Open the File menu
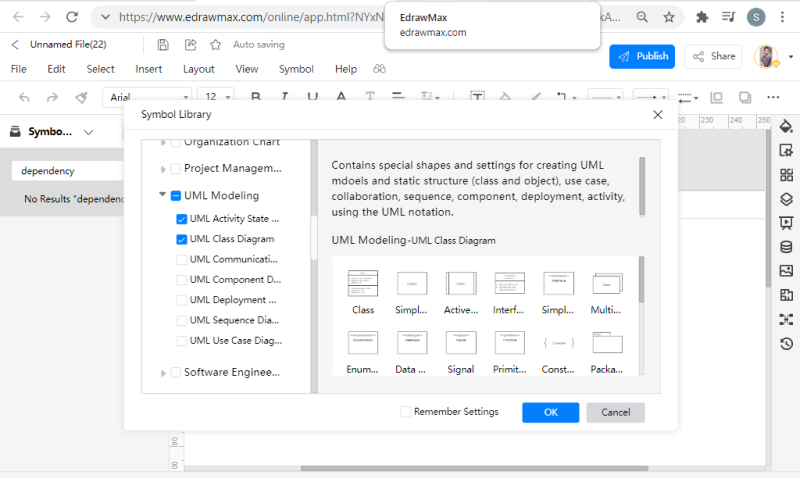800x479 pixels. tap(18, 69)
